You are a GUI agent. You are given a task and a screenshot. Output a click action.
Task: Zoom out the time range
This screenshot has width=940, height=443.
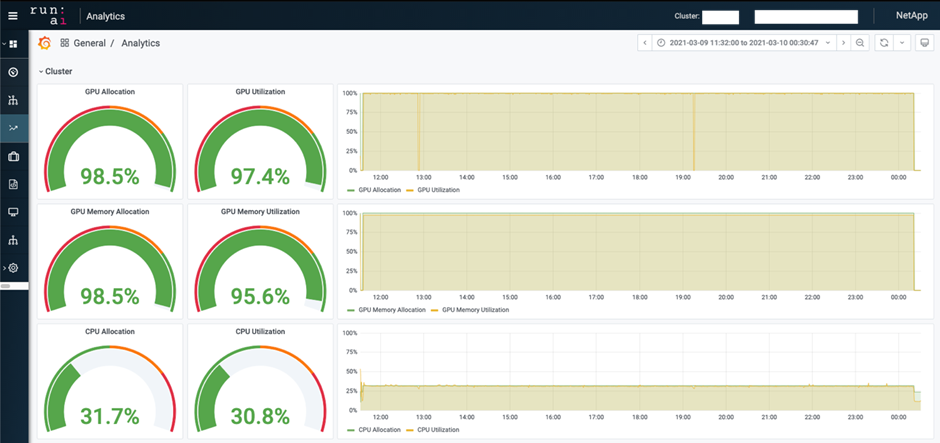tap(860, 43)
